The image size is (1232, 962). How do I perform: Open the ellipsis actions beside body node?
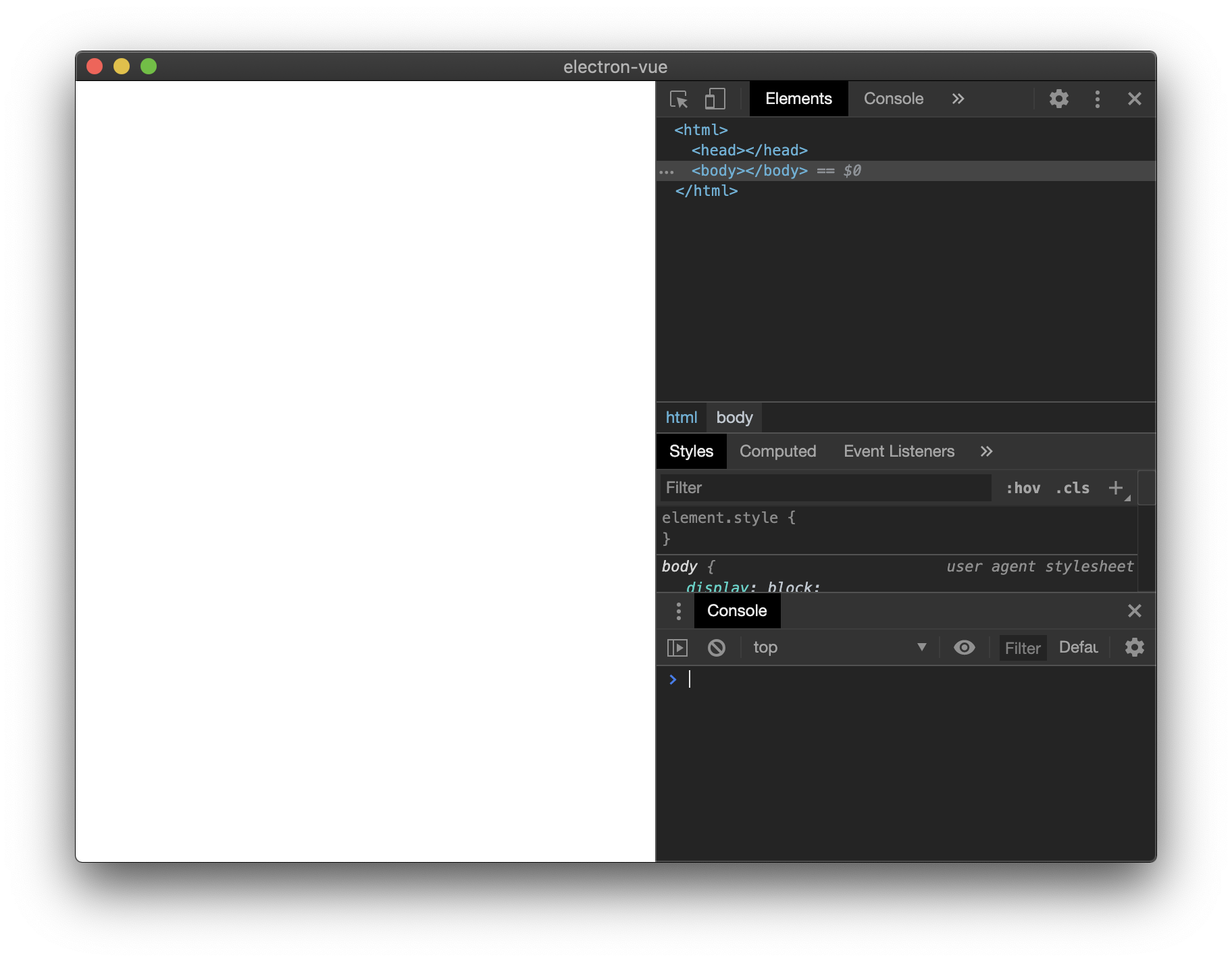(667, 172)
